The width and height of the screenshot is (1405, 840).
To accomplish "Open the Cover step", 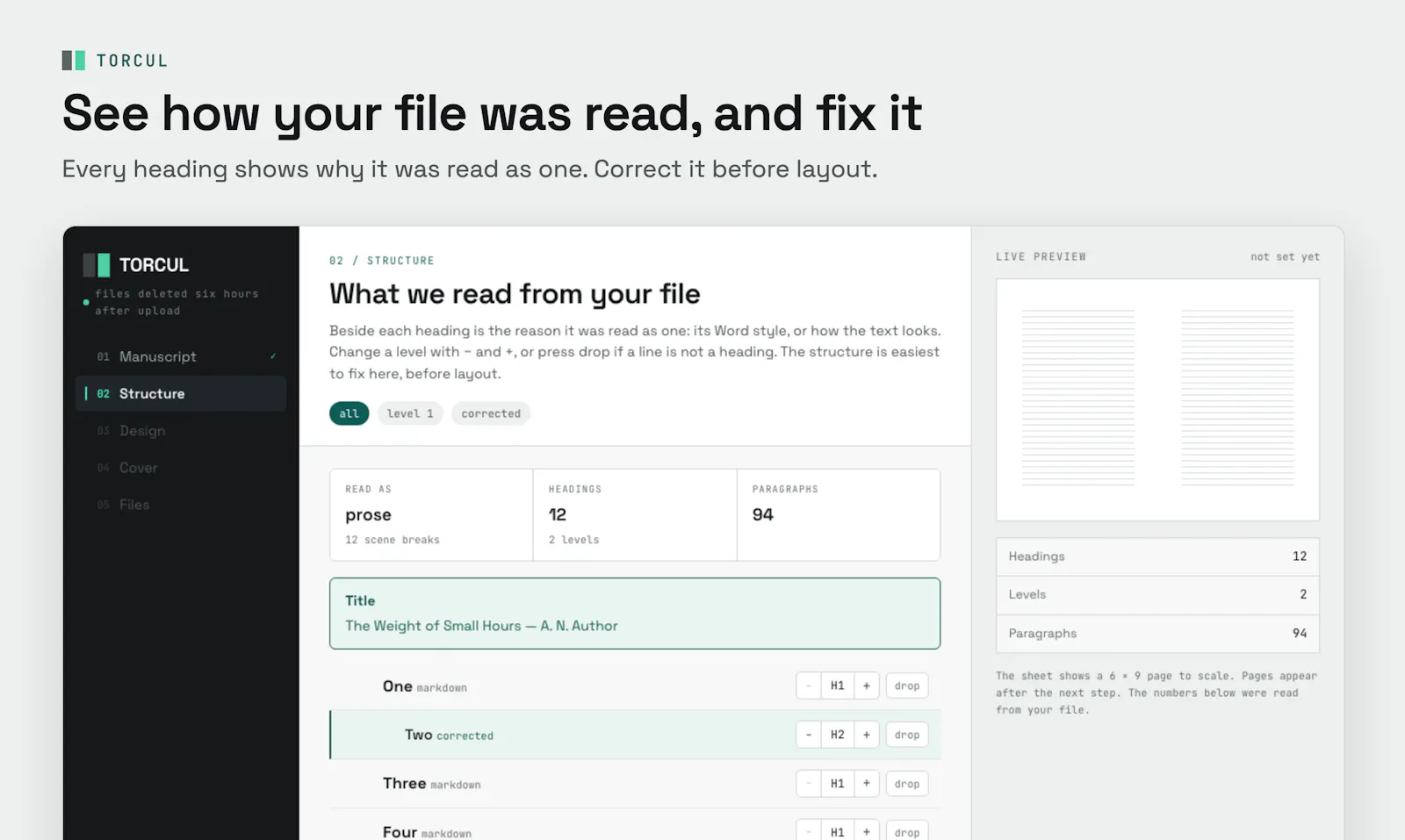I will coord(181,468).
